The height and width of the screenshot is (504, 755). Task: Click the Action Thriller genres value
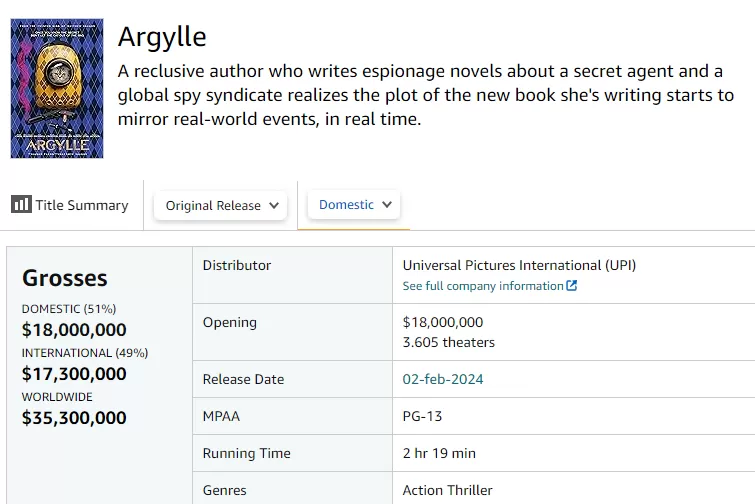tap(447, 490)
